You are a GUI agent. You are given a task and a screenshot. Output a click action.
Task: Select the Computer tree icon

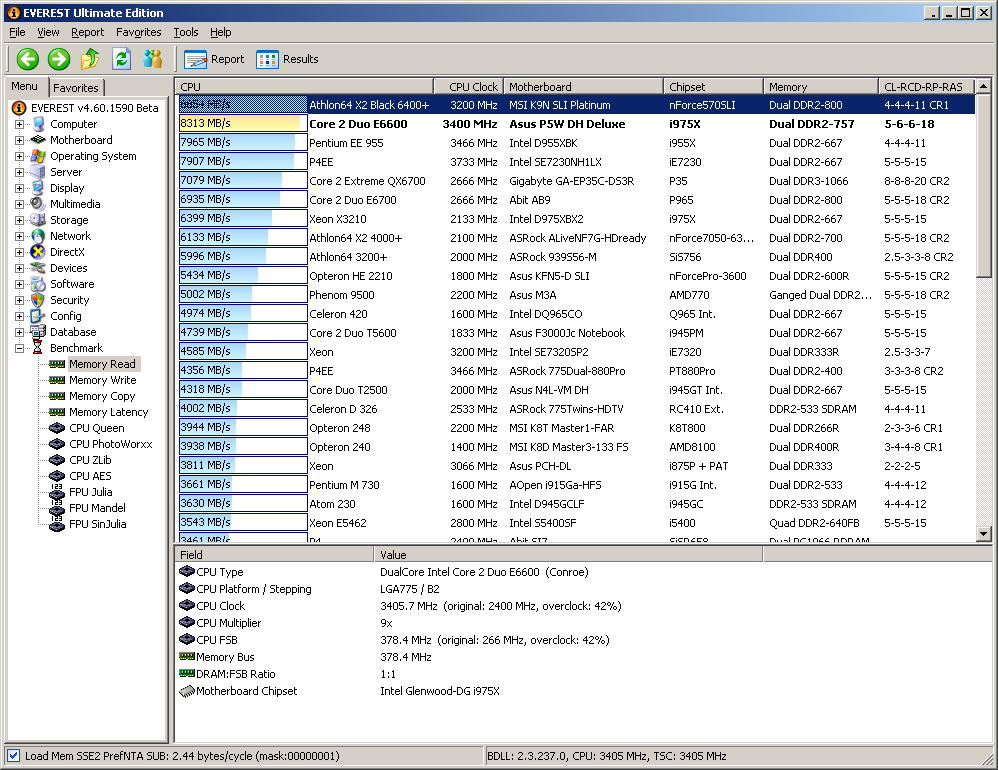click(38, 124)
